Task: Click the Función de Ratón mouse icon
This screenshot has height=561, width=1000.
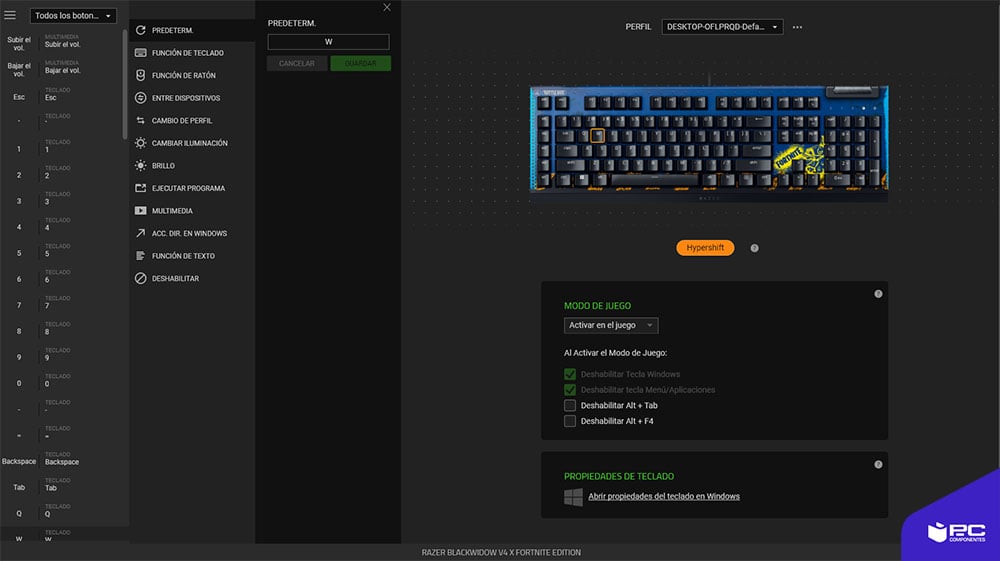Action: point(140,75)
